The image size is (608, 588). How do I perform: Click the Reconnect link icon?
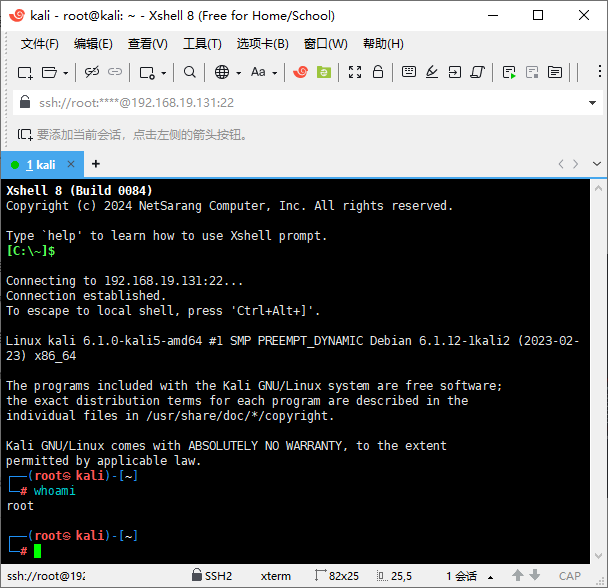(115, 72)
